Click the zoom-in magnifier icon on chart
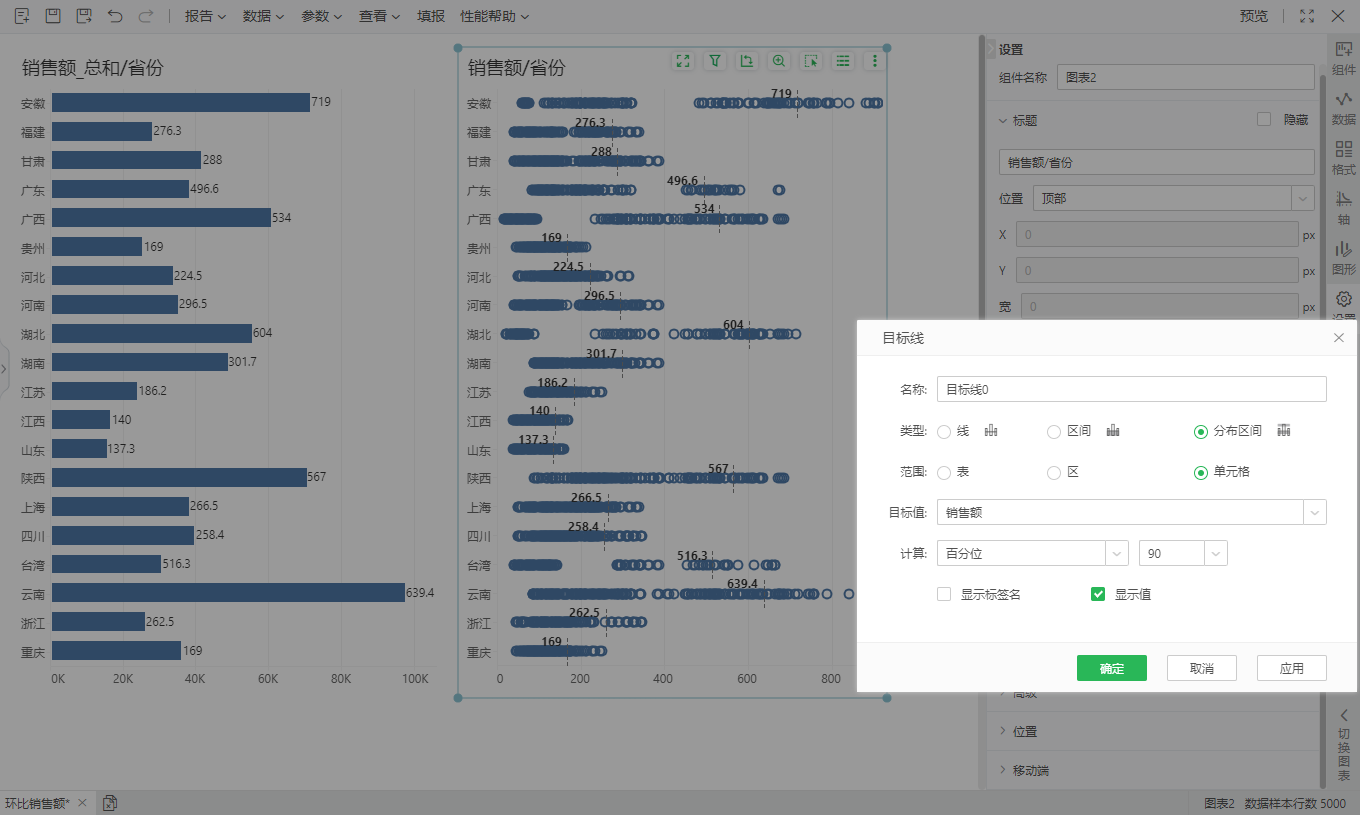This screenshot has width=1360, height=815. click(779, 61)
